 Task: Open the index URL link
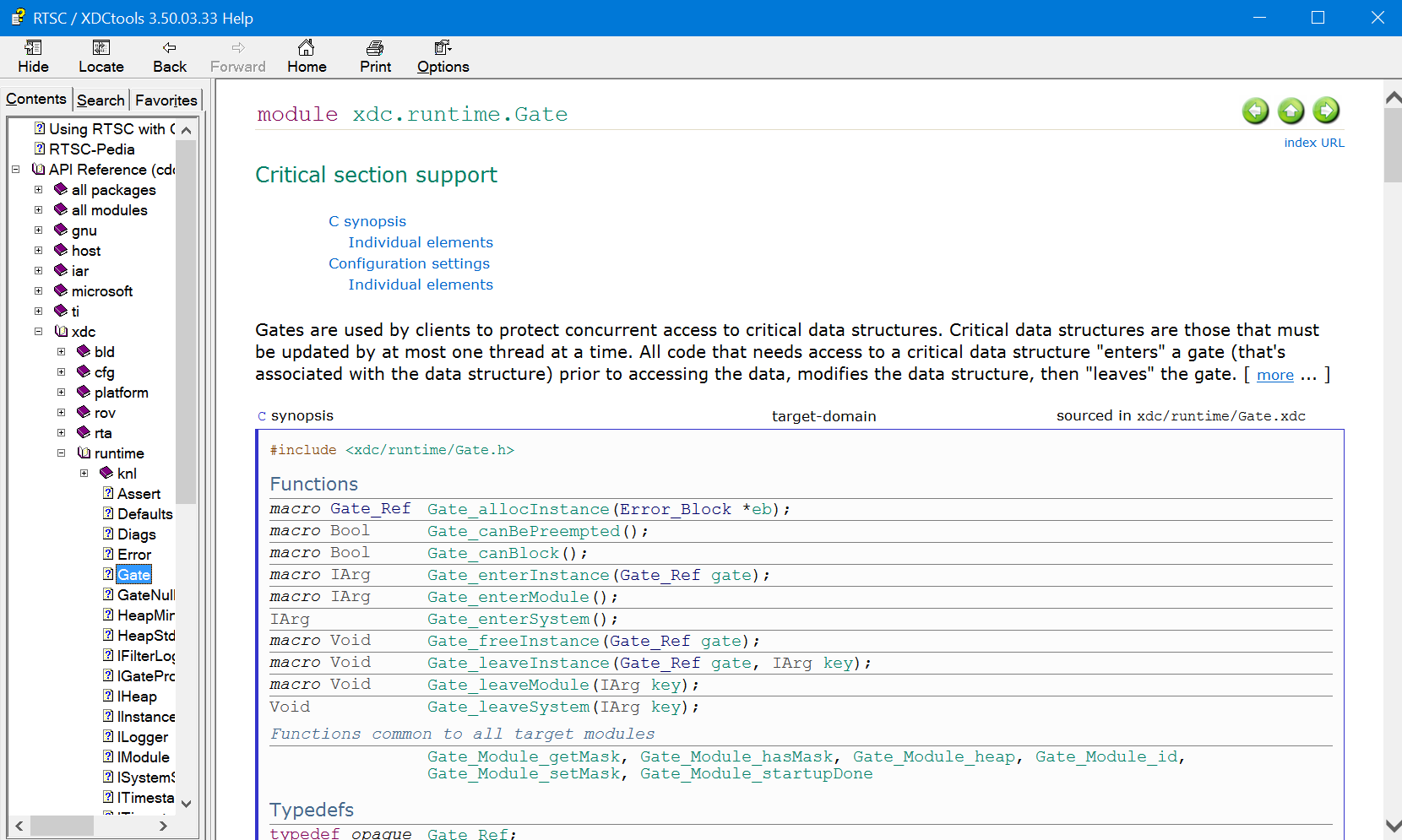tap(1314, 143)
